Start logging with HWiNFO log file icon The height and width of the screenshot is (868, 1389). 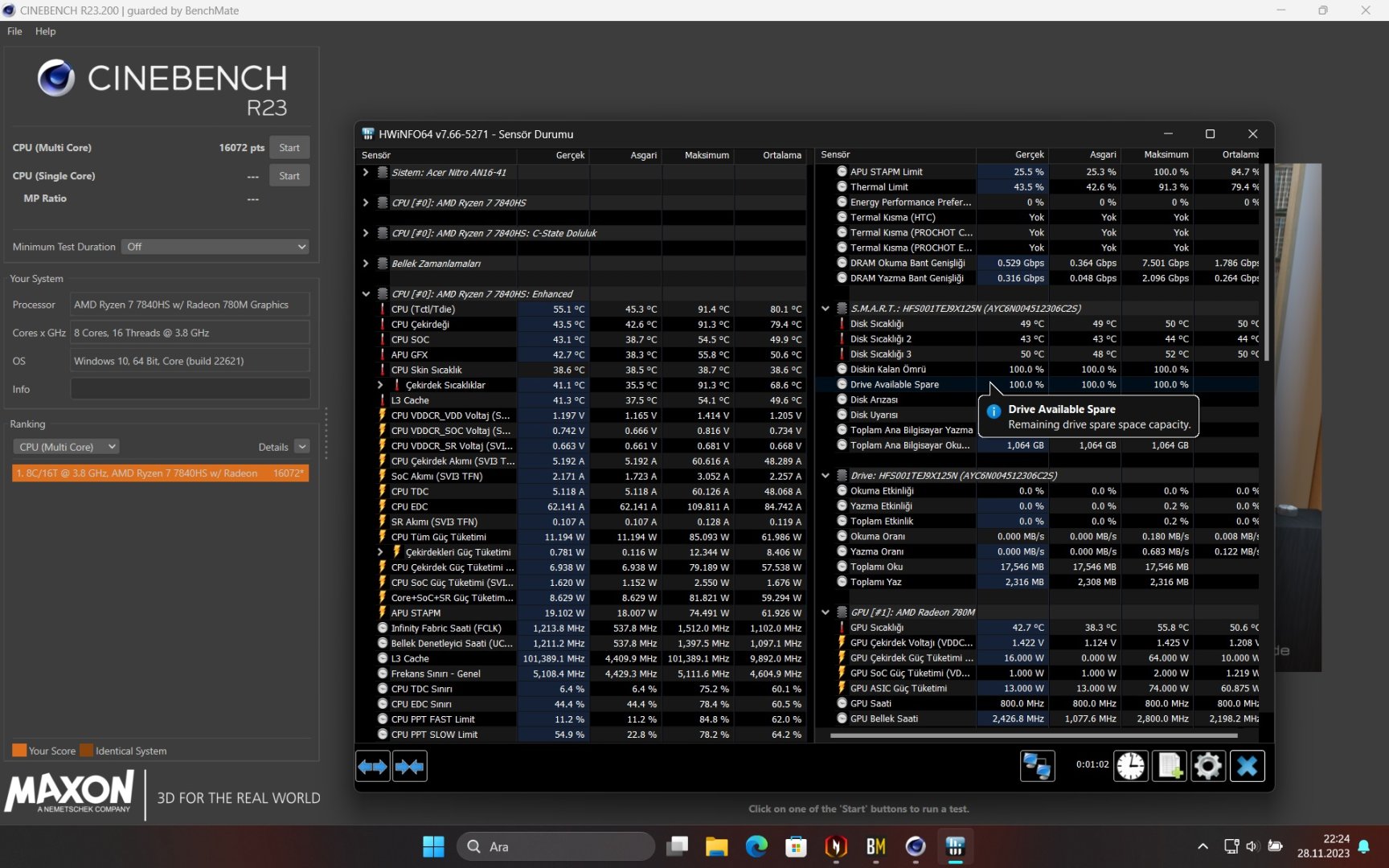pos(1169,766)
